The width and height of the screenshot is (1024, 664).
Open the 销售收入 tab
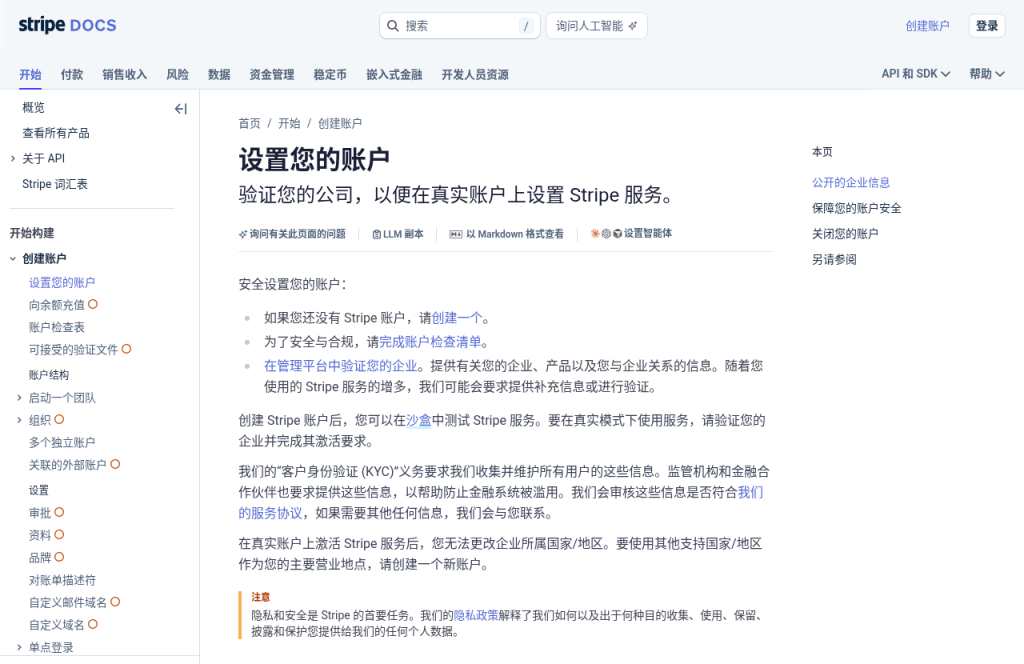(125, 74)
